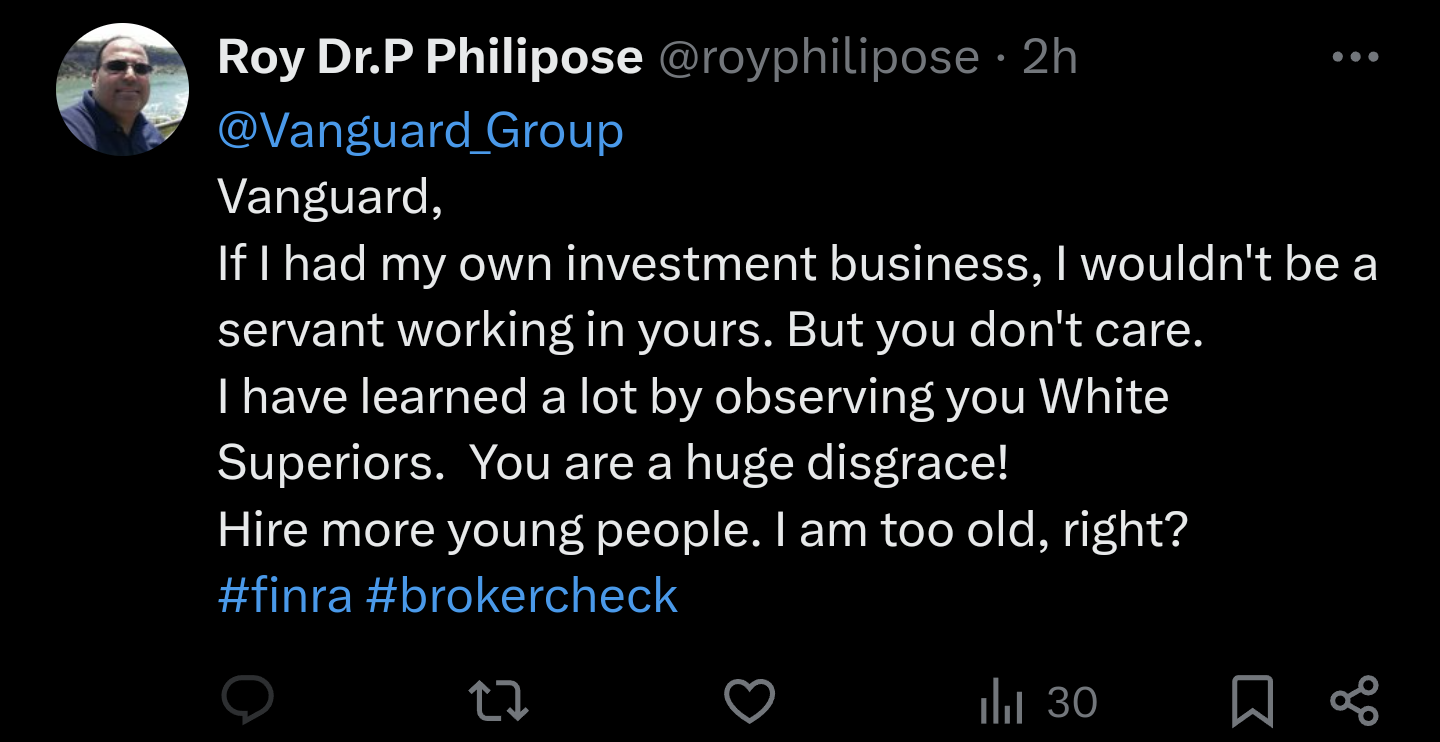This screenshot has width=1440, height=742.
Task: Click the view count number 30
Action: [x=1072, y=703]
